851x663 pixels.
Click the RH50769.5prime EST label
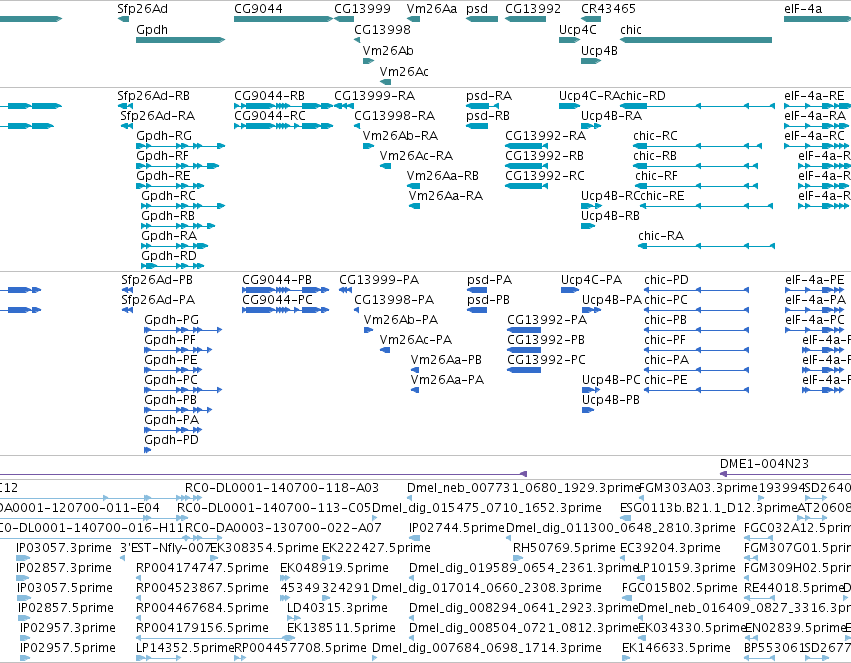tap(564, 548)
